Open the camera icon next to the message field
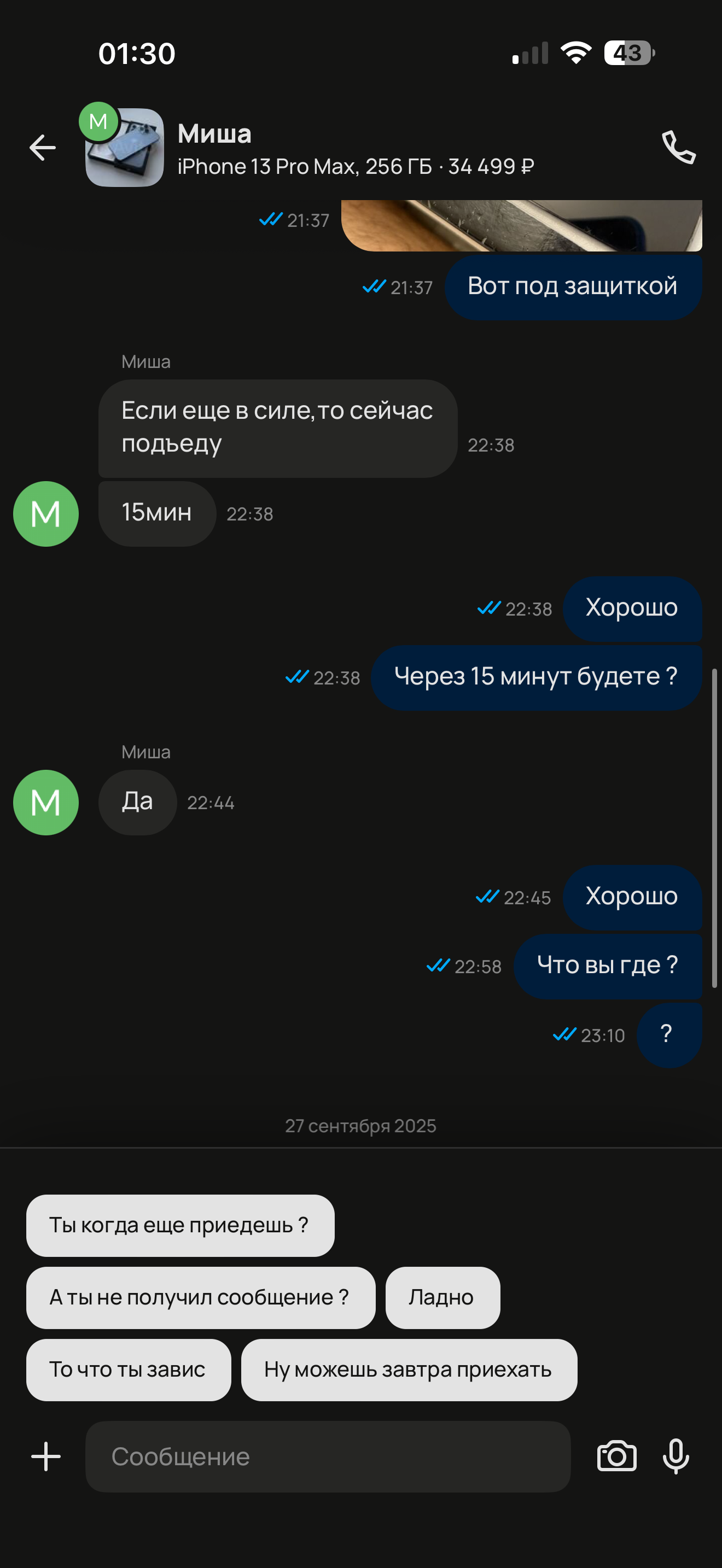722x1568 pixels. pyautogui.click(x=616, y=1456)
